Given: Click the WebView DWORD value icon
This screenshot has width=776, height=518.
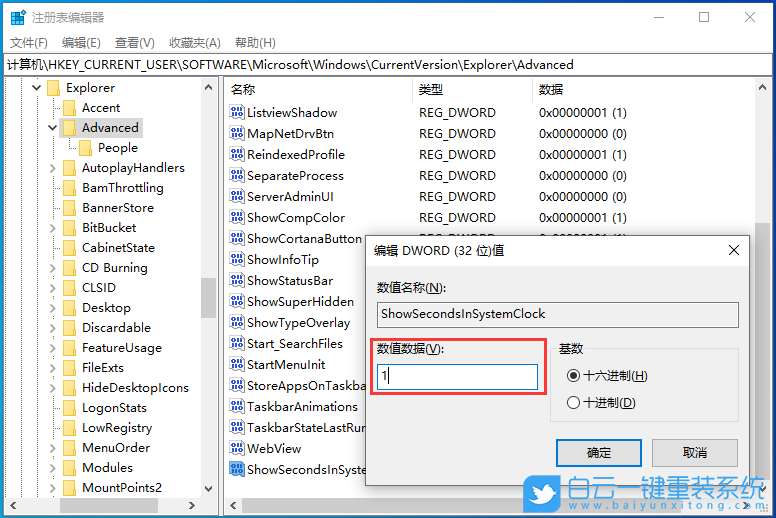Looking at the screenshot, I should pos(237,449).
